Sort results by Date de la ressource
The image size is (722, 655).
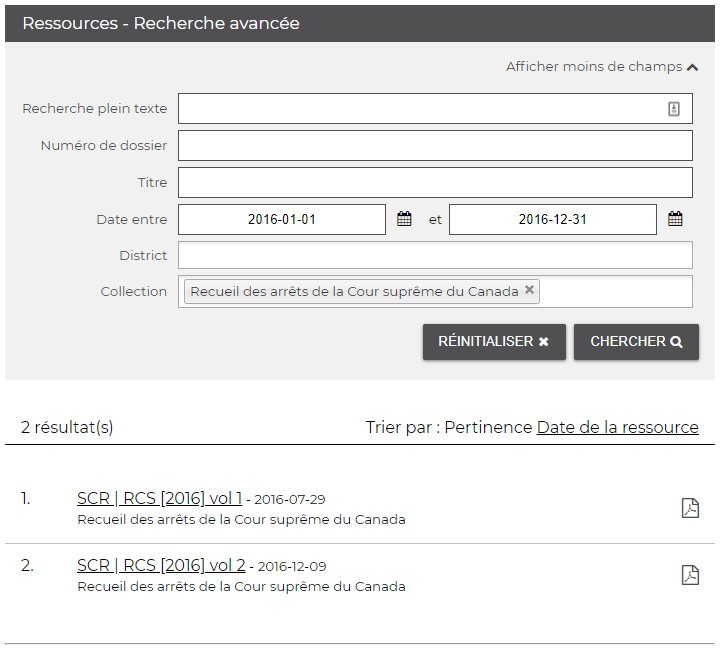(617, 427)
